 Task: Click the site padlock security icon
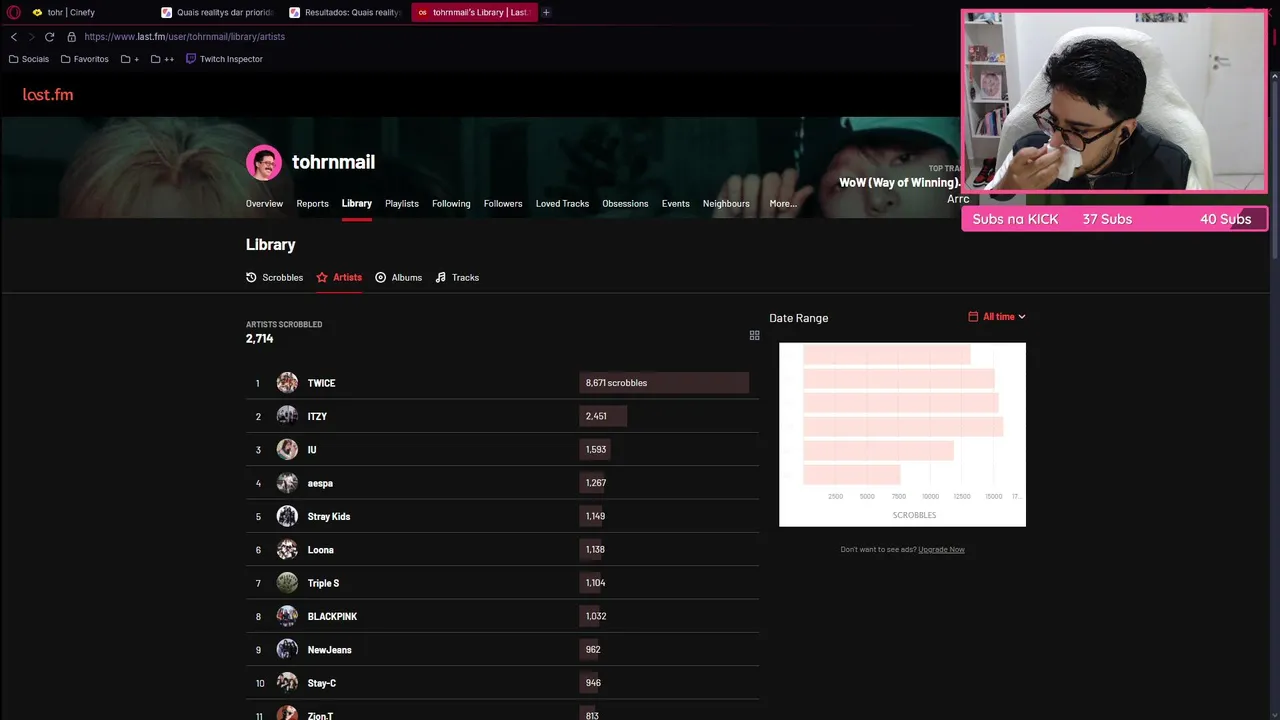[72, 37]
